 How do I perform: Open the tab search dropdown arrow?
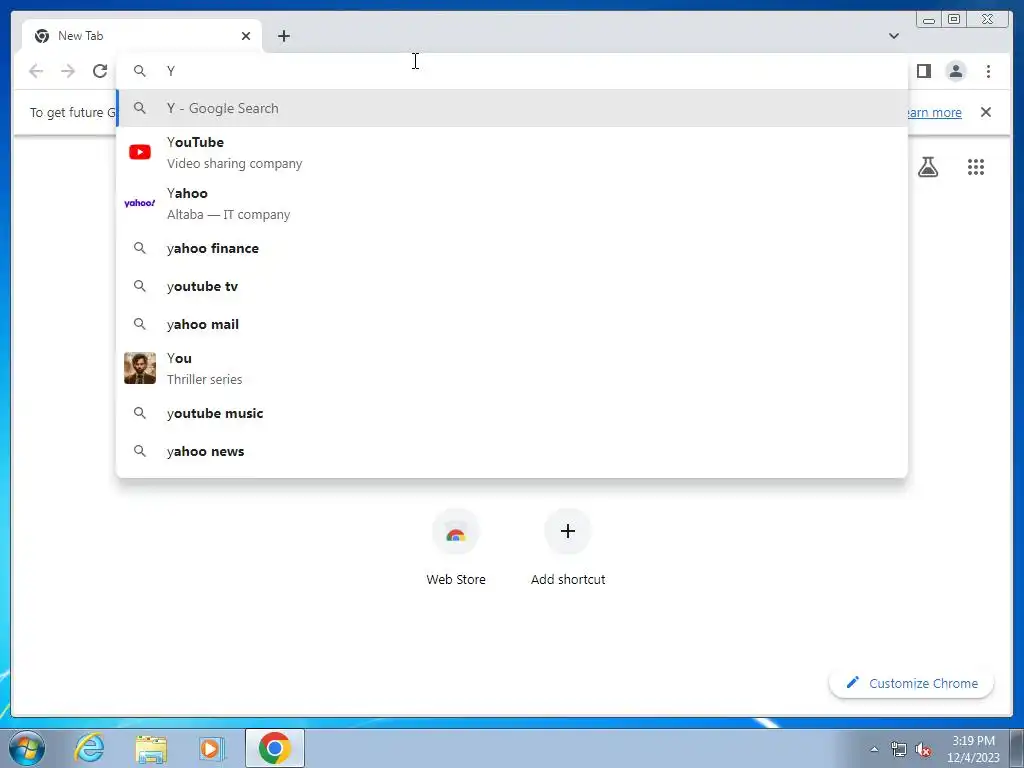pos(893,36)
